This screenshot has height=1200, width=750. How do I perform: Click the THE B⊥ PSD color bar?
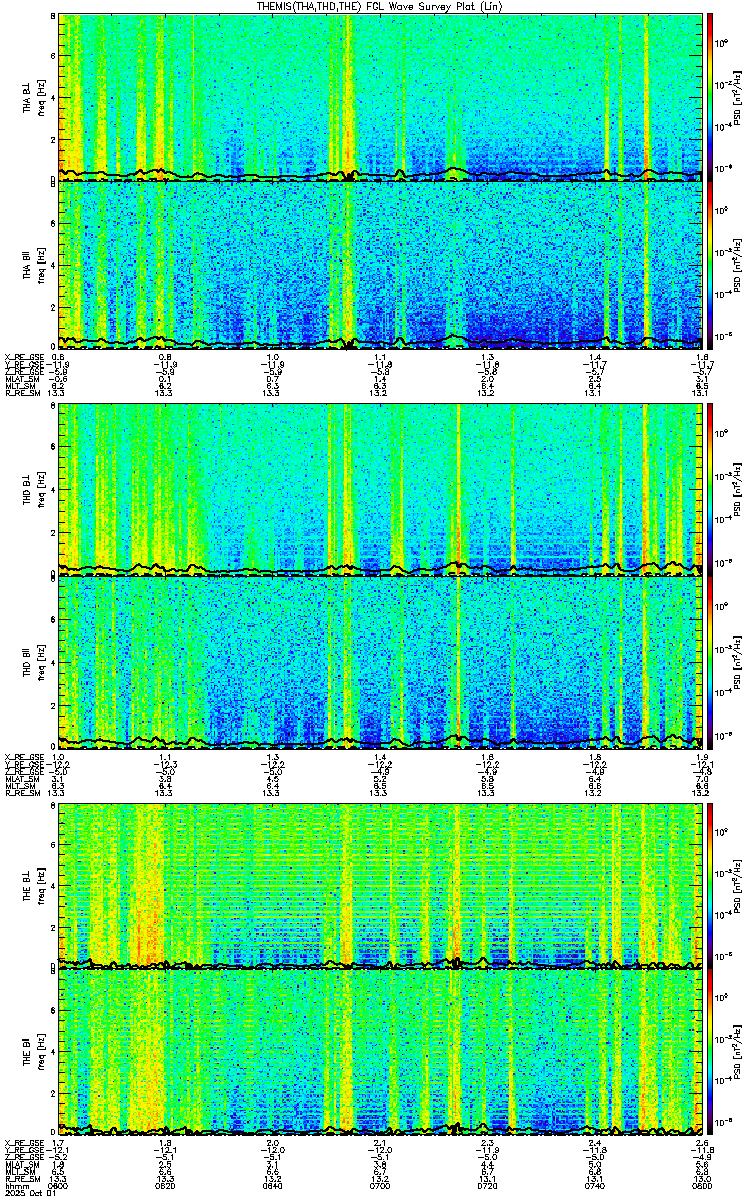pyautogui.click(x=710, y=885)
